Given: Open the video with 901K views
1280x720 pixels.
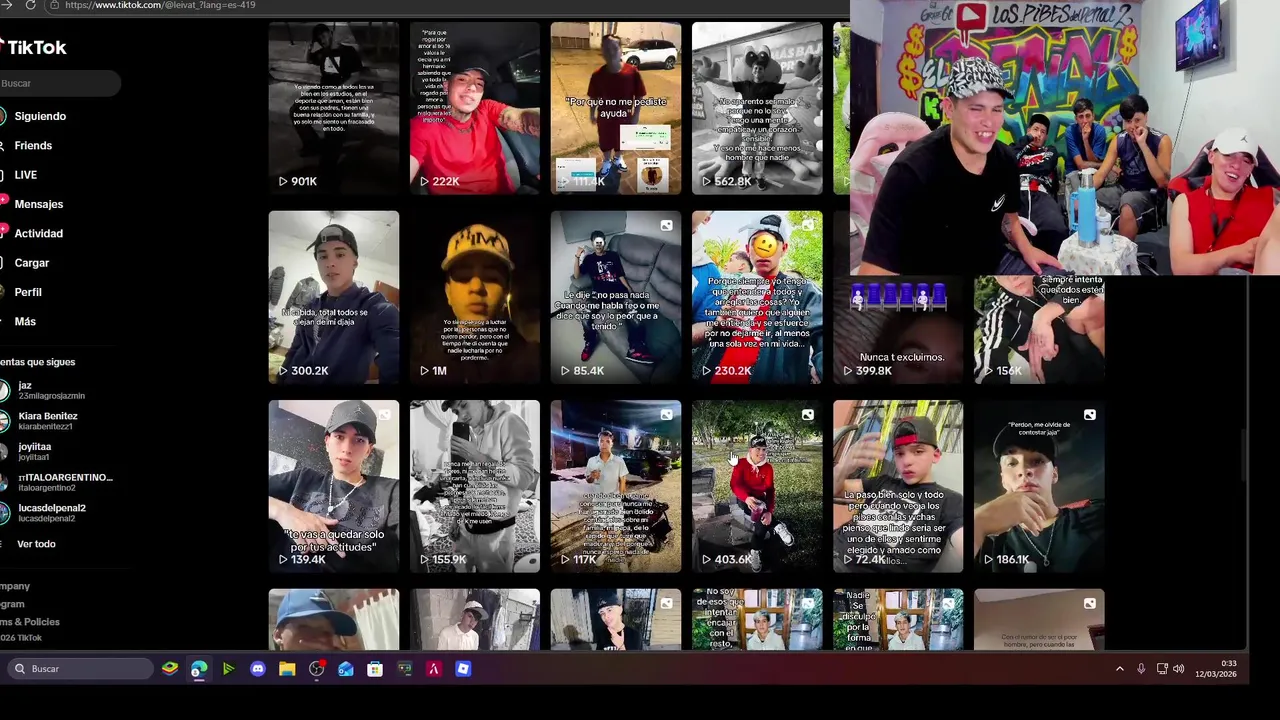Looking at the screenshot, I should pyautogui.click(x=333, y=108).
